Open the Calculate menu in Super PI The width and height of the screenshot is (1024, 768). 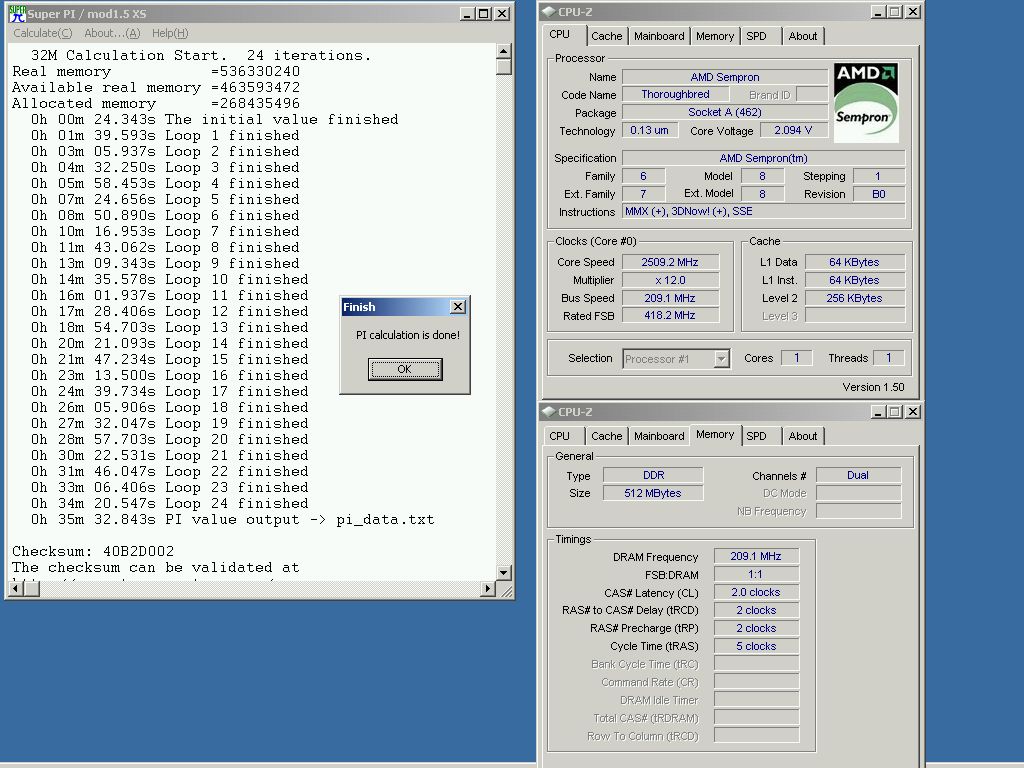coord(42,33)
